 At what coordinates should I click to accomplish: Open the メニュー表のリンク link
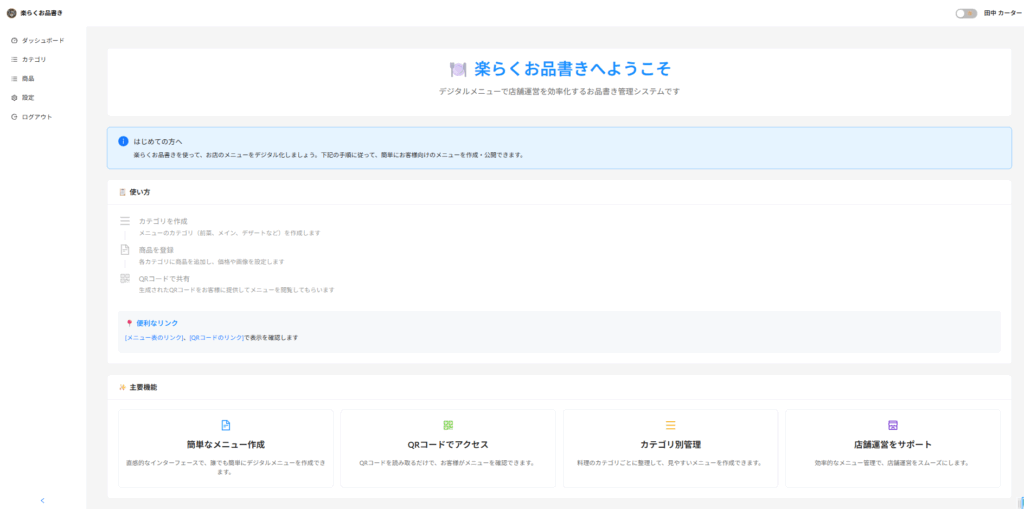[154, 338]
